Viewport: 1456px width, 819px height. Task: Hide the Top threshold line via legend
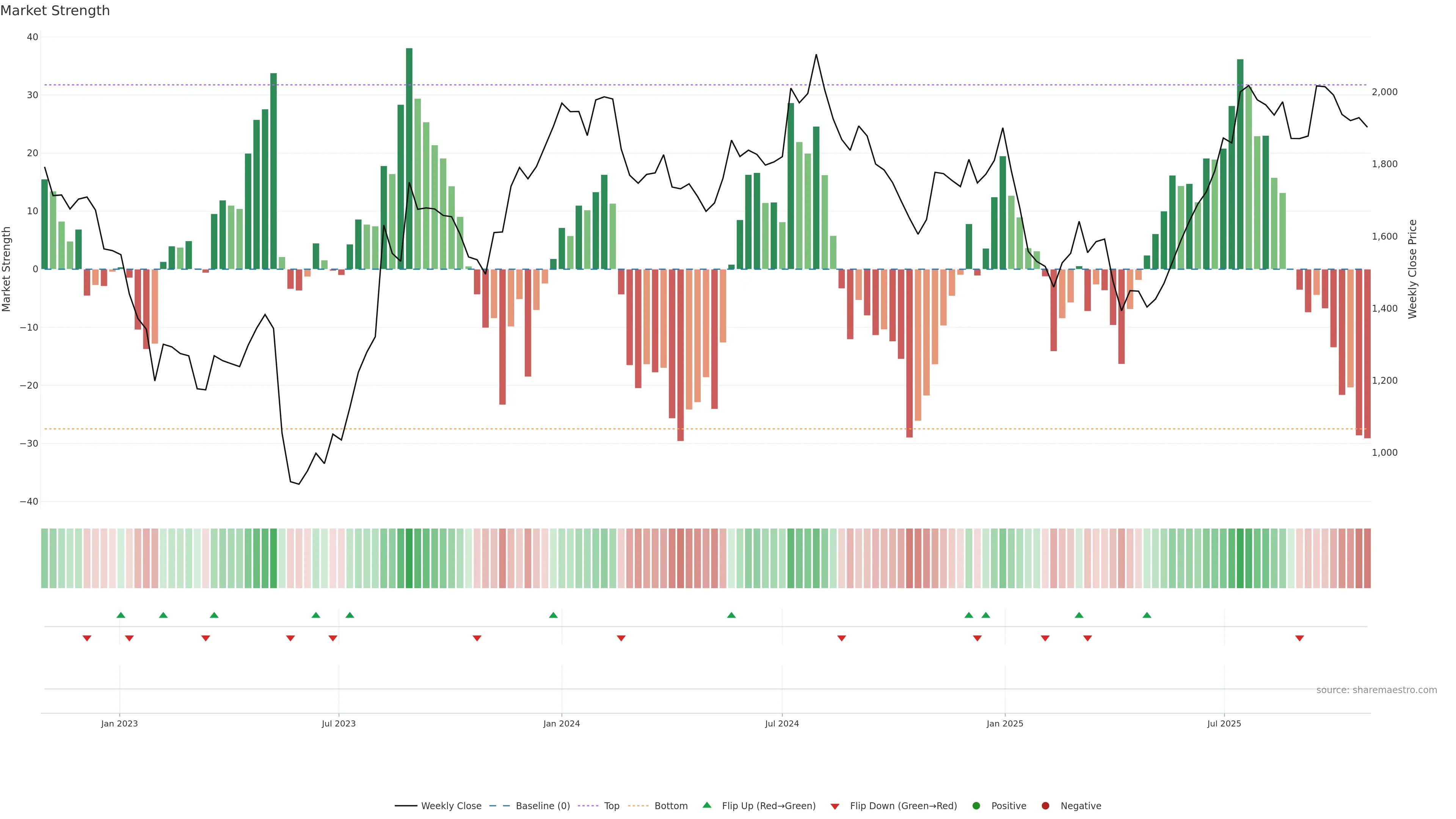(611, 805)
